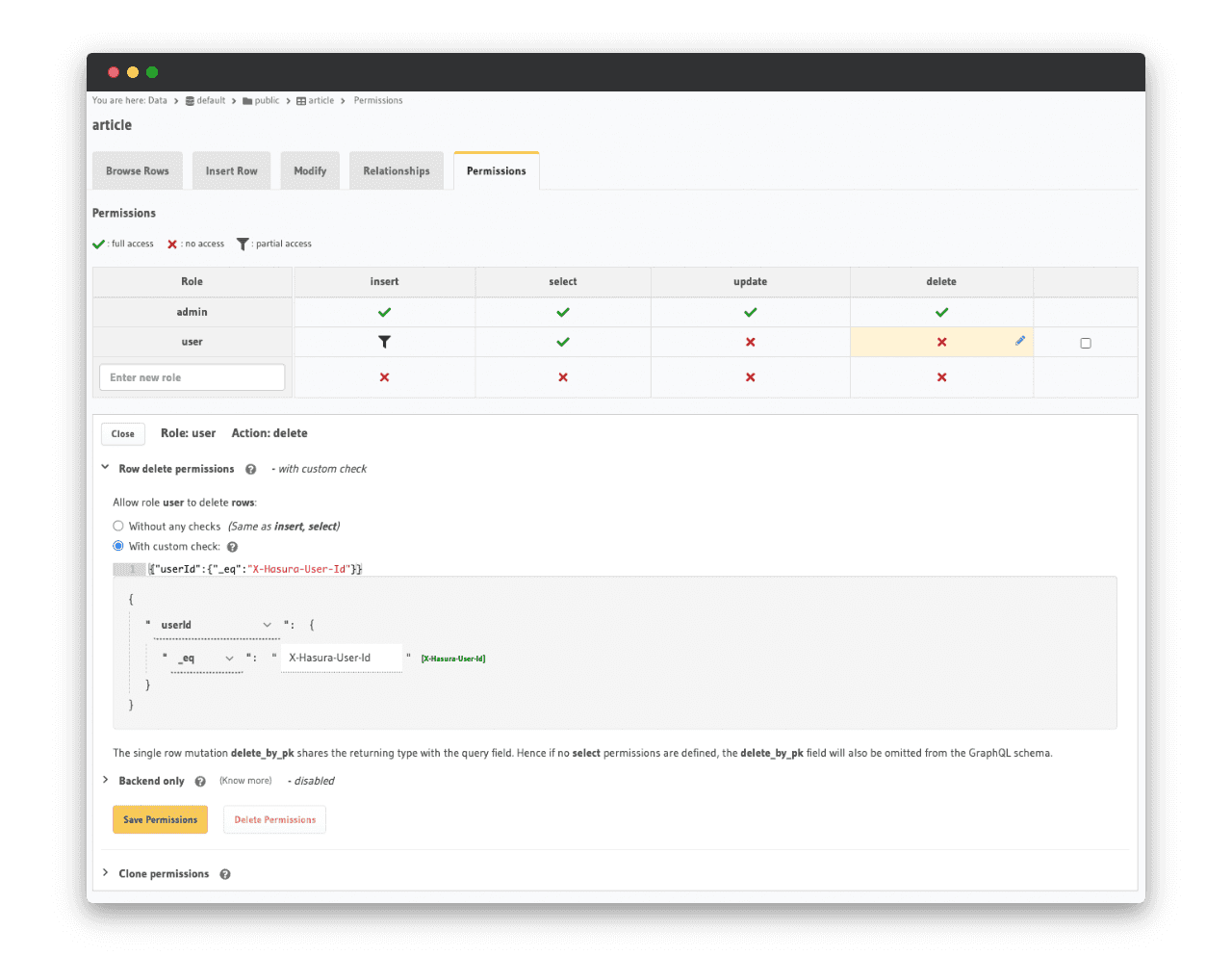
Task: Click the Enter new role input field
Action: coord(192,377)
